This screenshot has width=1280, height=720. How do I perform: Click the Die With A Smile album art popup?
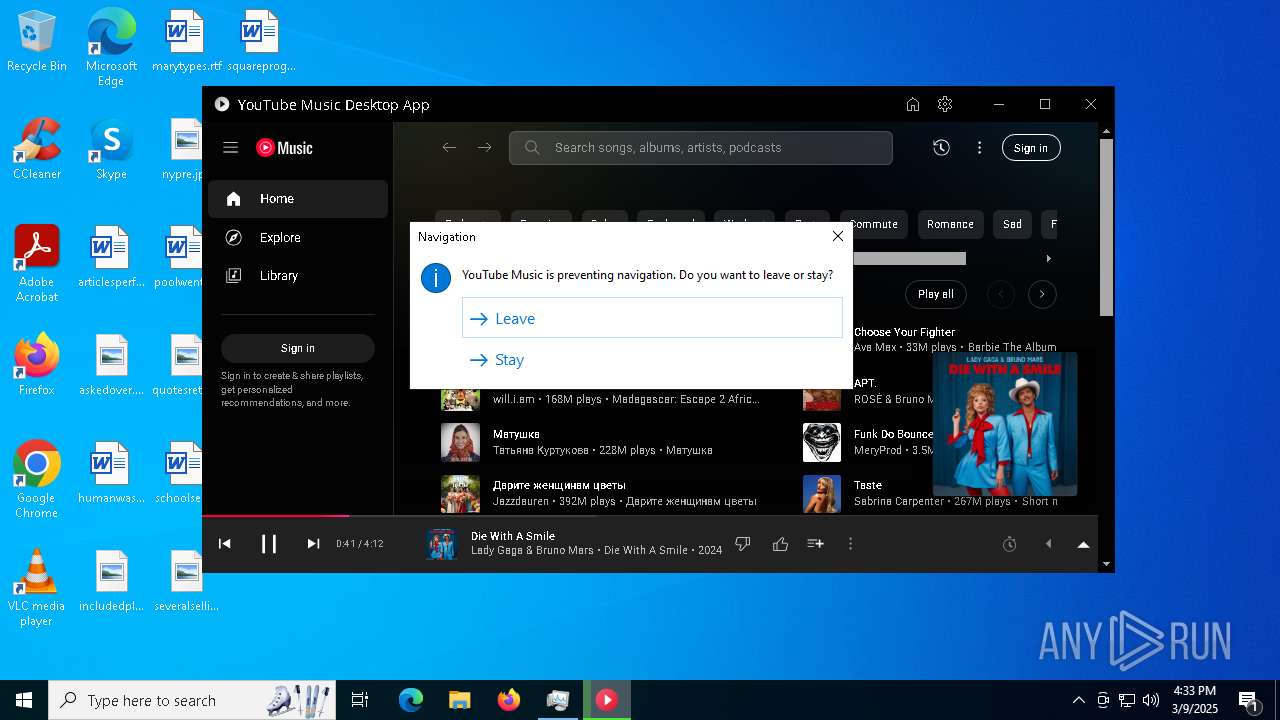1005,424
